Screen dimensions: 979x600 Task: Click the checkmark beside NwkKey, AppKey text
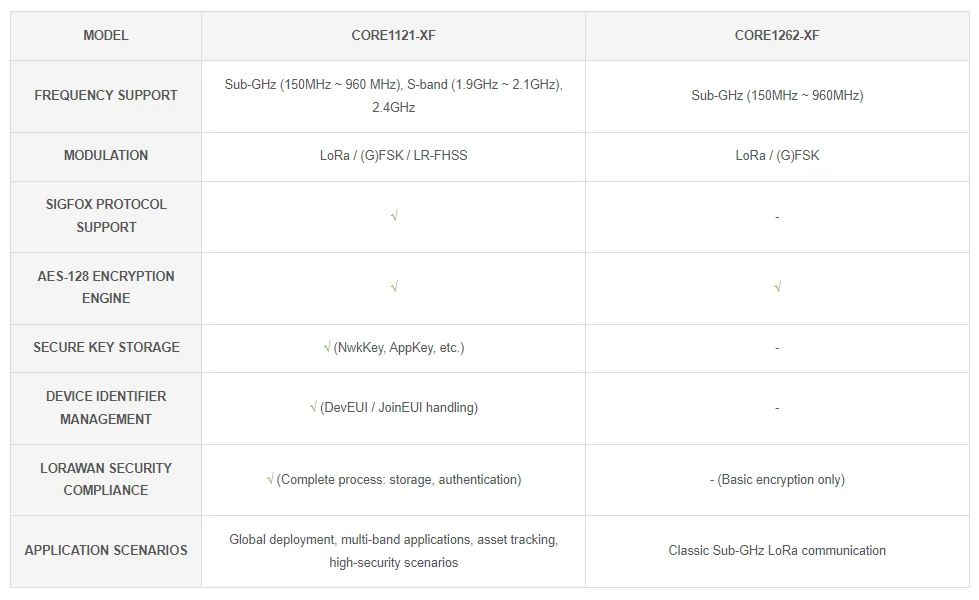point(327,347)
